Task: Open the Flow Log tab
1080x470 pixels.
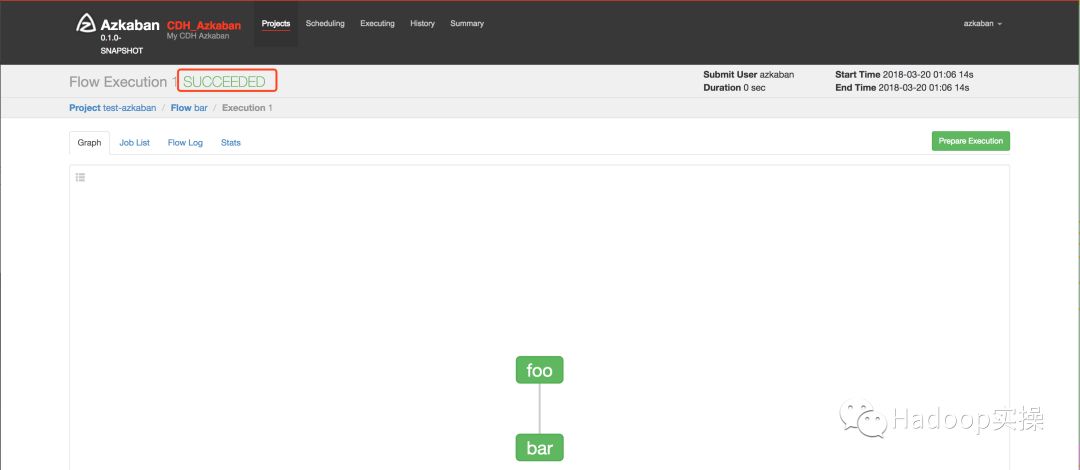Action: 185,143
